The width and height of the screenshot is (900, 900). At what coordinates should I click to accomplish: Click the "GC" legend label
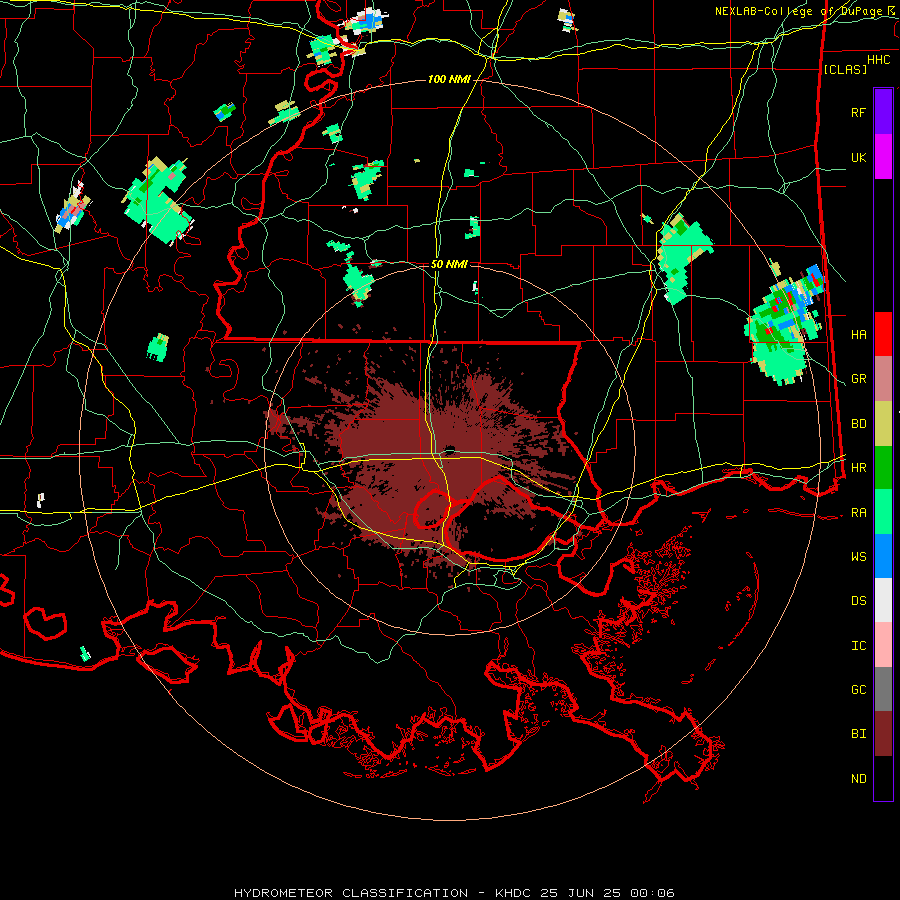coord(858,690)
